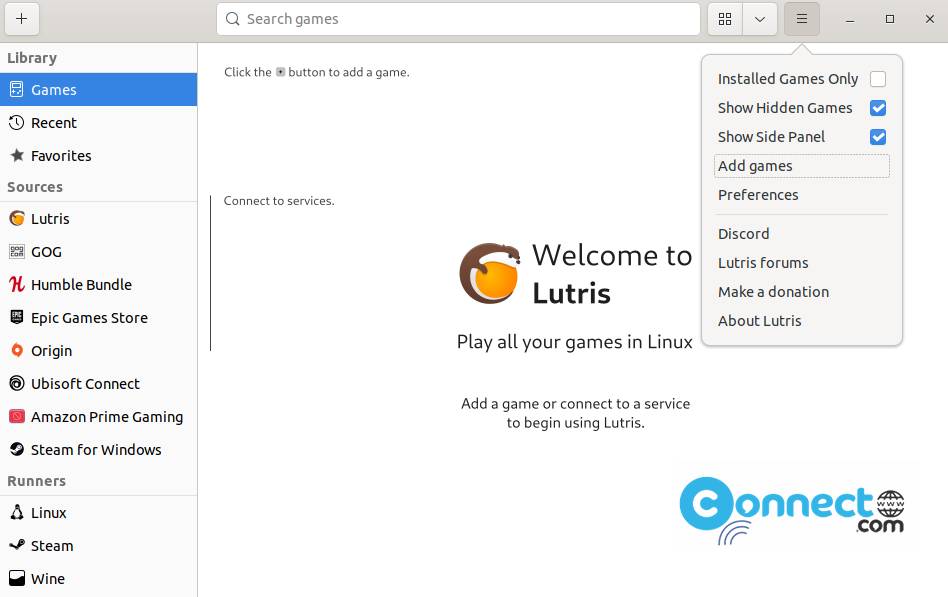Image resolution: width=948 pixels, height=597 pixels.
Task: Click the Favorites star icon
Action: coord(17,155)
